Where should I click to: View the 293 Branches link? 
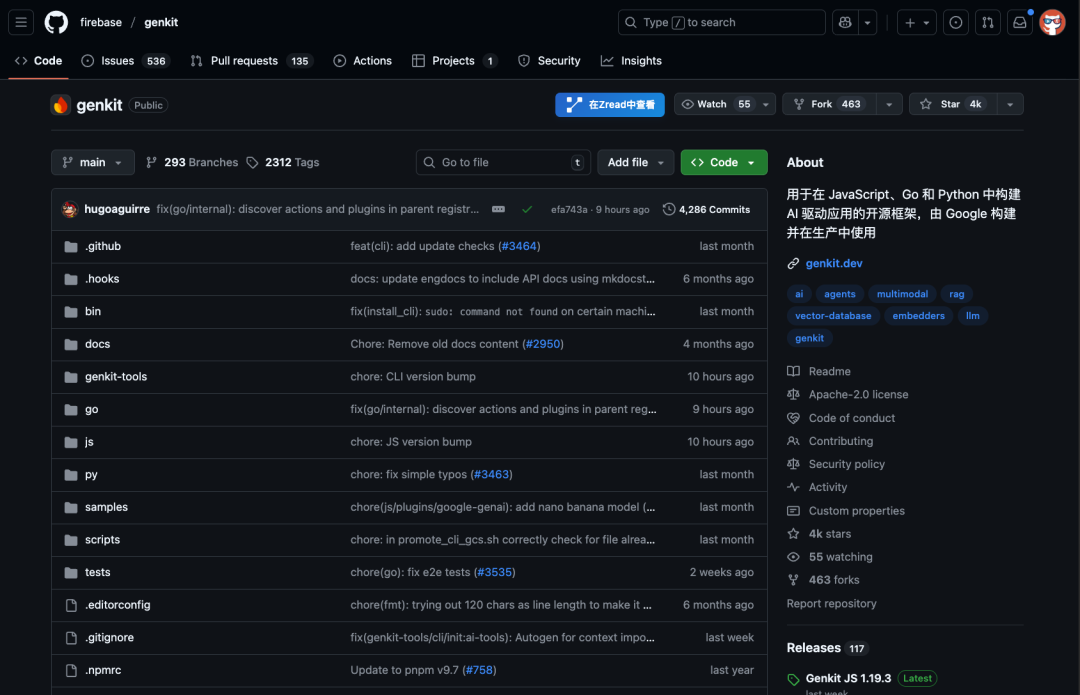tap(192, 163)
